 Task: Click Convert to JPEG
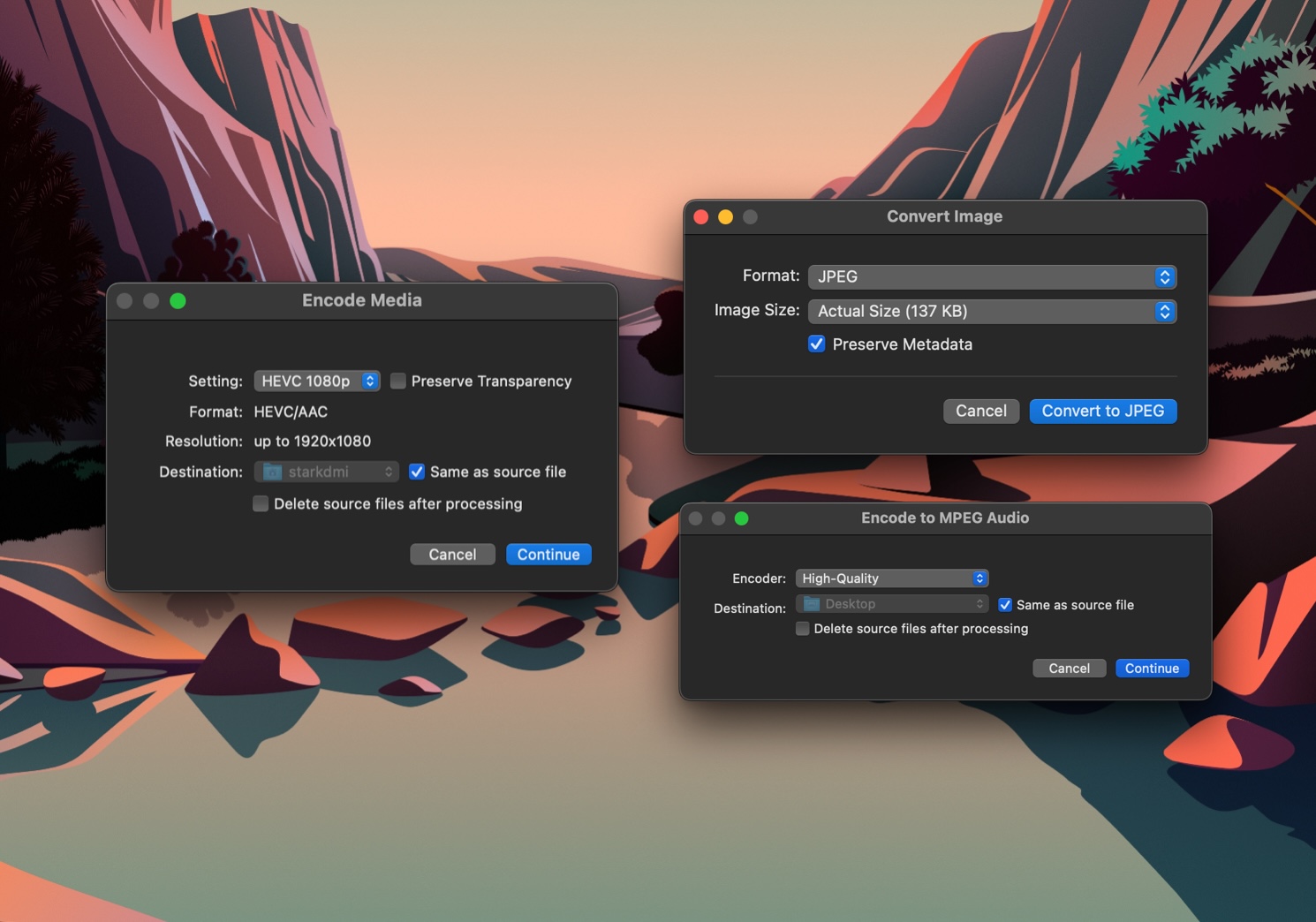click(x=1102, y=411)
